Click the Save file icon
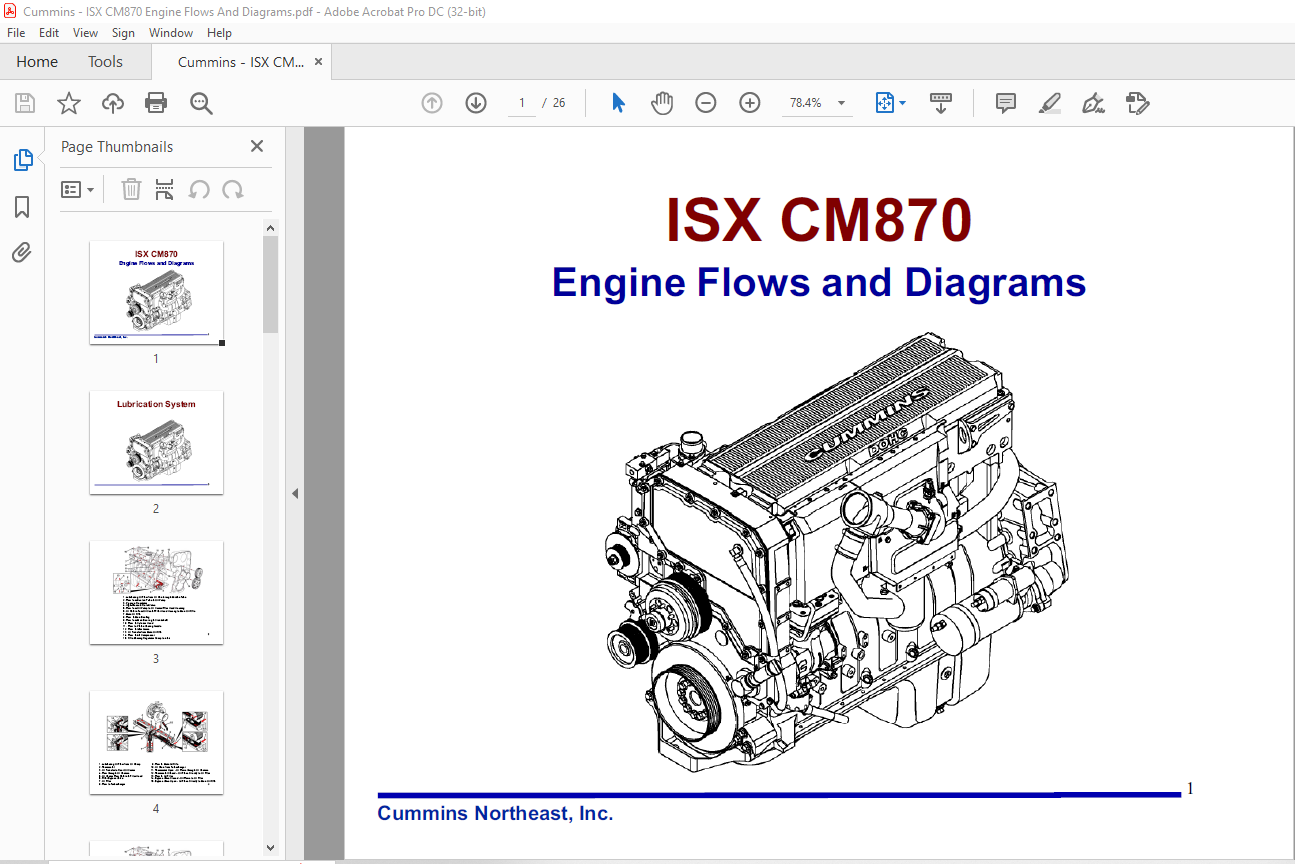The width and height of the screenshot is (1295, 864). click(x=25, y=103)
